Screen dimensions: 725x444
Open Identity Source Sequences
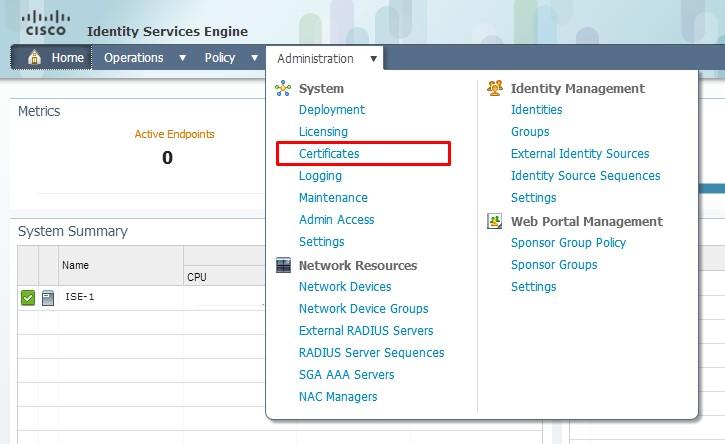click(x=585, y=176)
